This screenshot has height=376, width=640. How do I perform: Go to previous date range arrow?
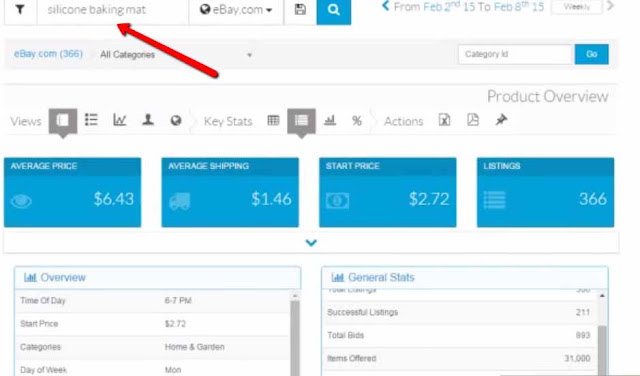pyautogui.click(x=385, y=6)
